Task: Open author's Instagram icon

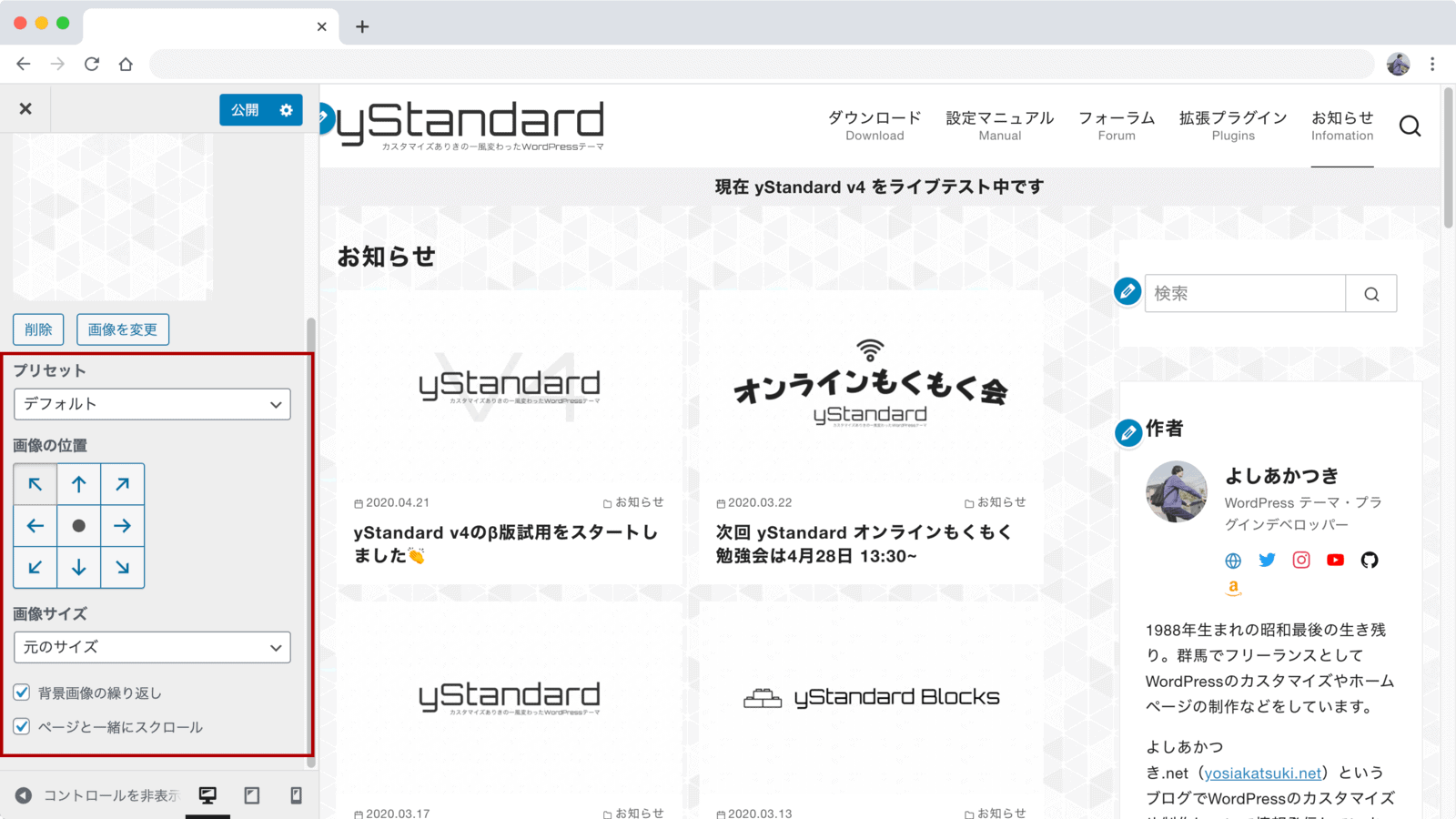Action: pos(1301,561)
